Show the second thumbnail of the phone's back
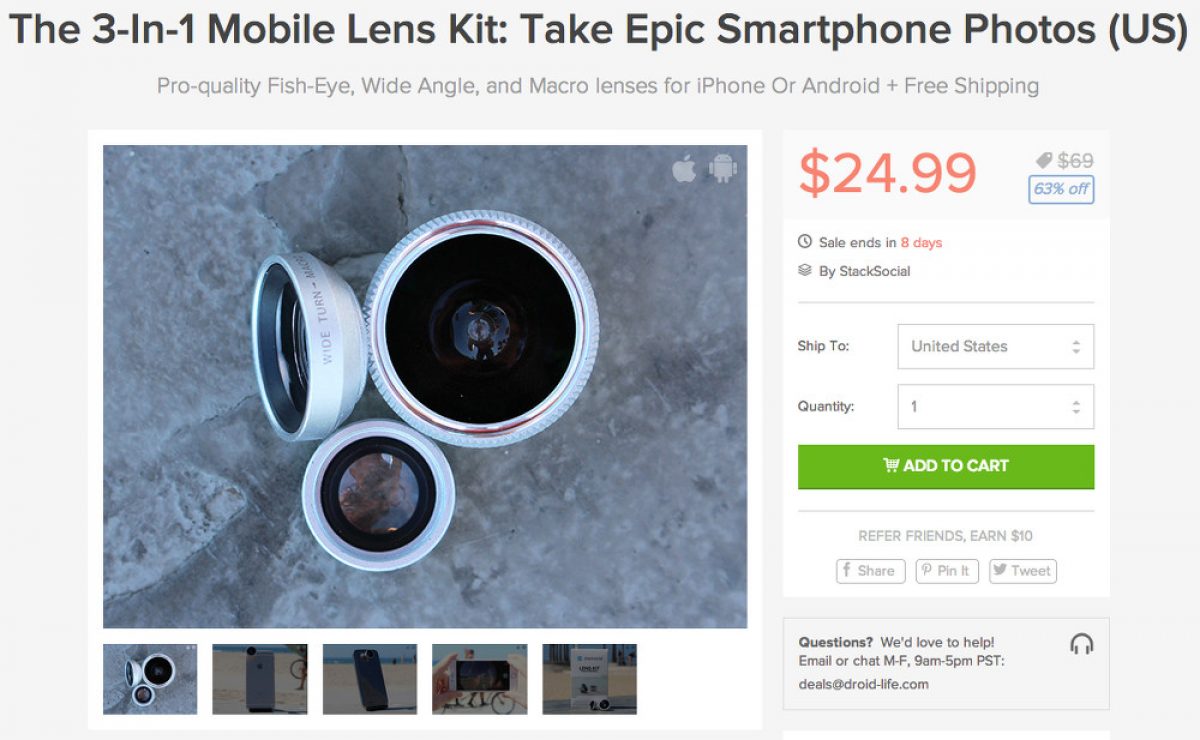Screen dimensions: 1200x740 tap(260, 679)
